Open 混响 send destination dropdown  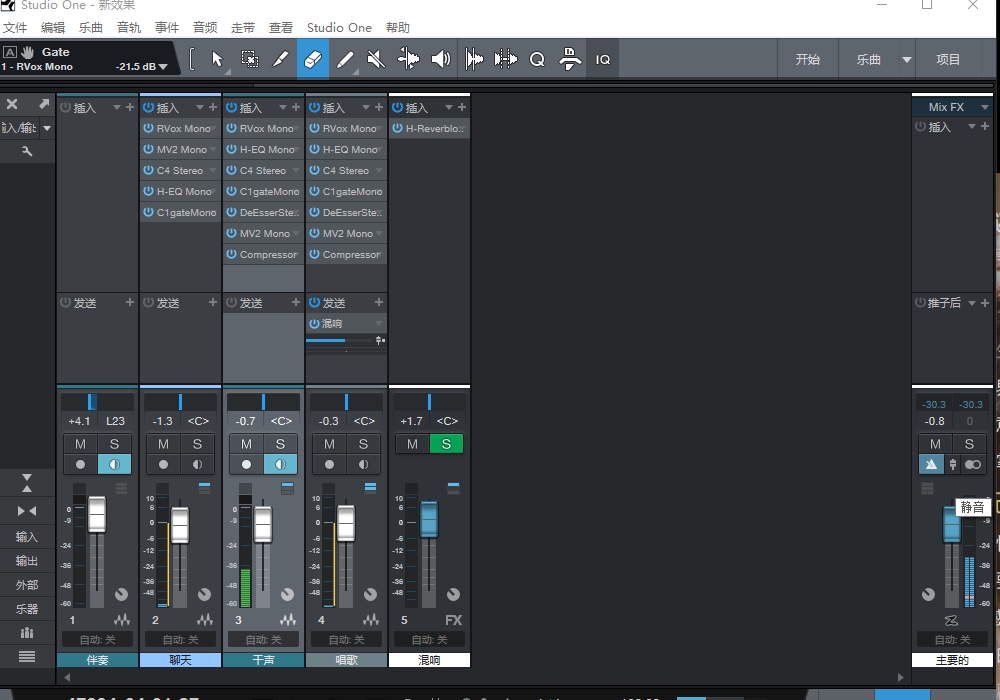tap(379, 323)
